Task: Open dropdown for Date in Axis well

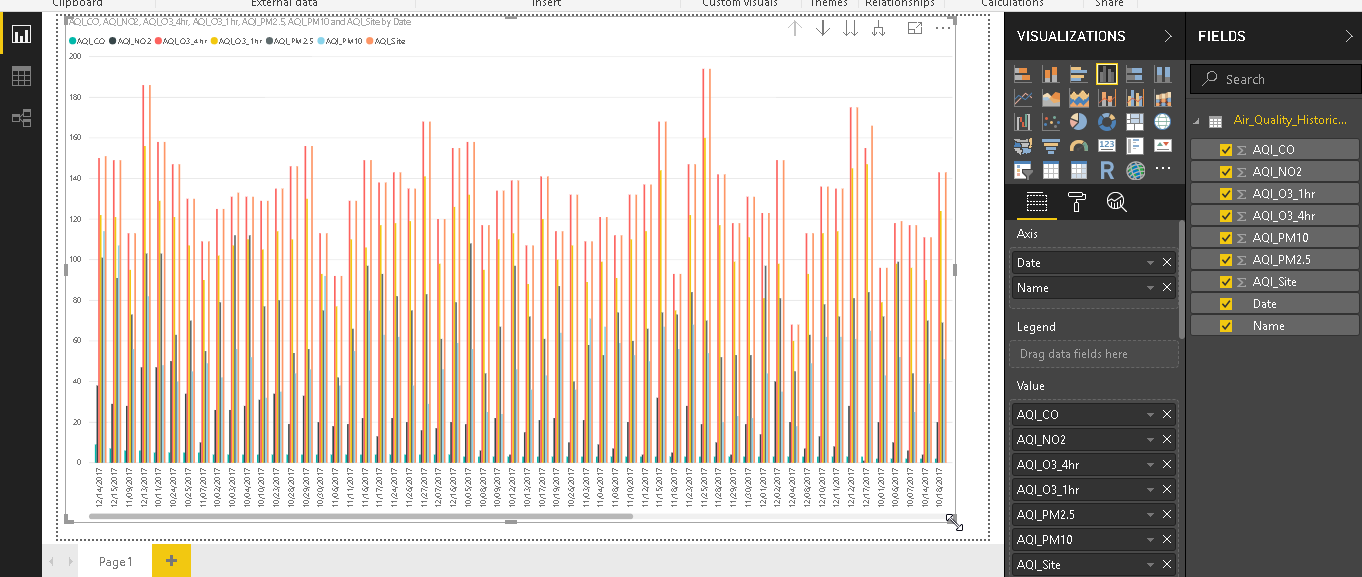Action: tap(1151, 263)
